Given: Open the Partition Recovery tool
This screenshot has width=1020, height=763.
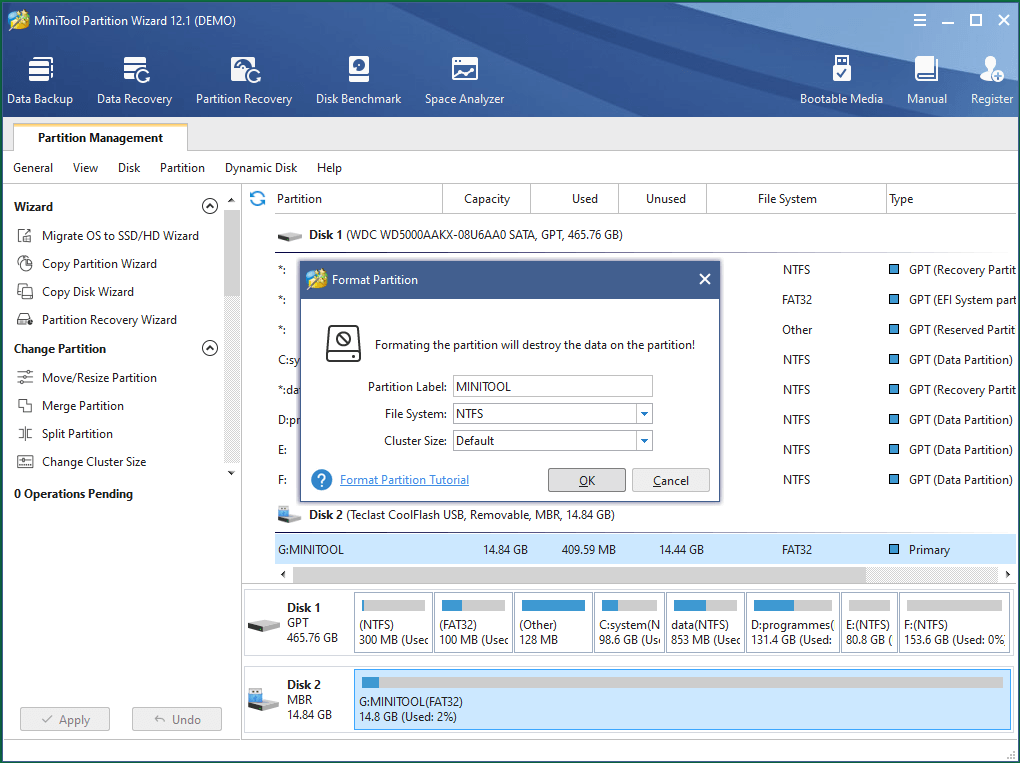Looking at the screenshot, I should point(244,80).
